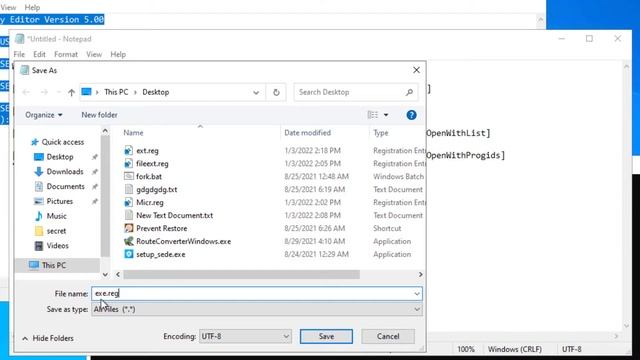Viewport: 640px width, 360px height.
Task: Select the Micr.reg file
Action: point(150,202)
